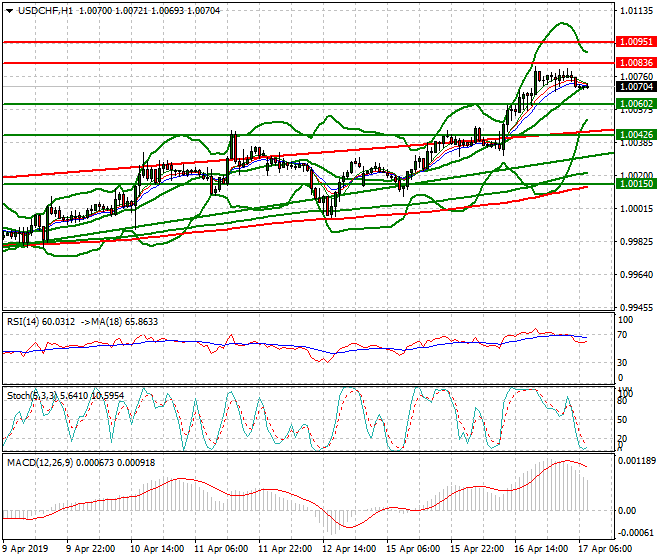Select the green 1.00602 price level label
The height and width of the screenshot is (560, 660).
tap(636, 104)
